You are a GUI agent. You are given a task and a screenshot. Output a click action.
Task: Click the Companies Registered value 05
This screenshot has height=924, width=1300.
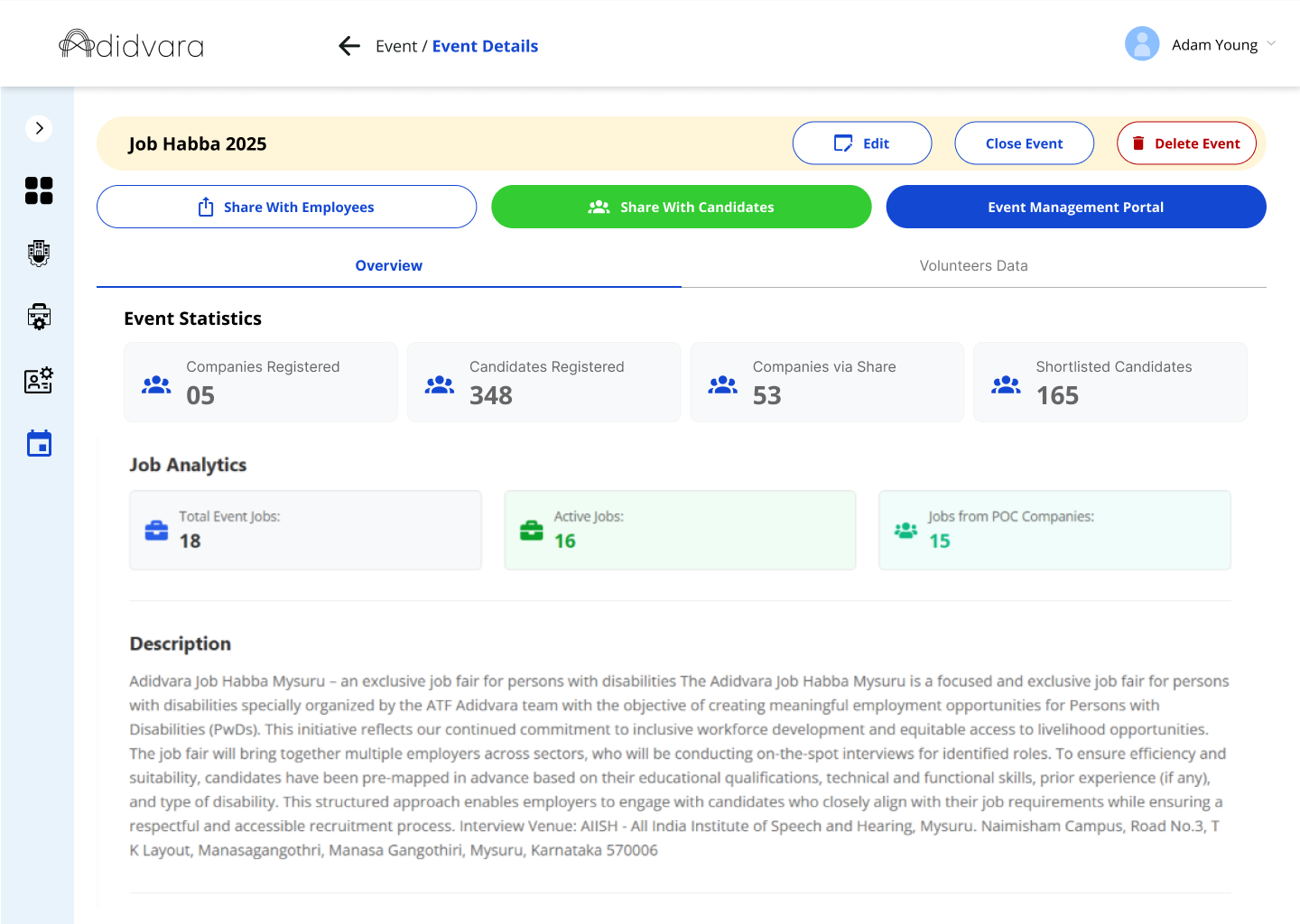tap(200, 396)
